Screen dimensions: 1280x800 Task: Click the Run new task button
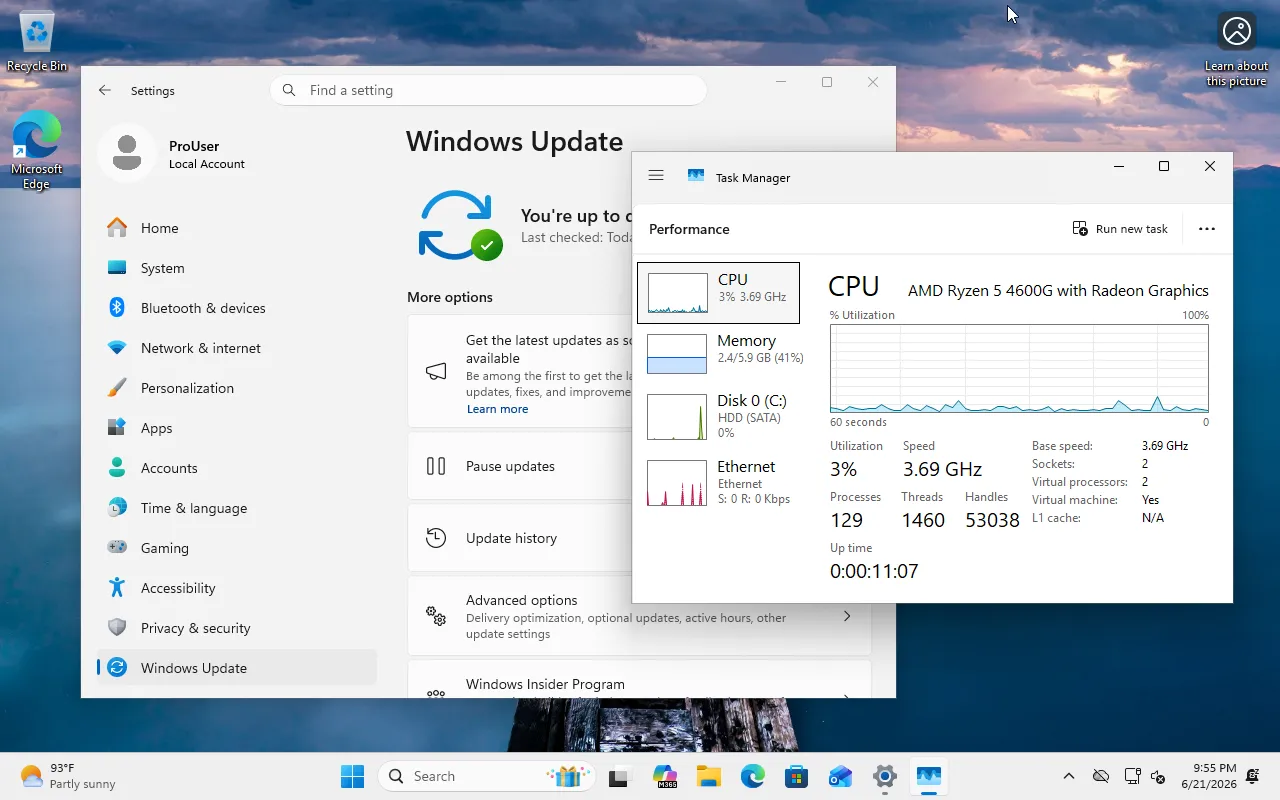point(1120,229)
